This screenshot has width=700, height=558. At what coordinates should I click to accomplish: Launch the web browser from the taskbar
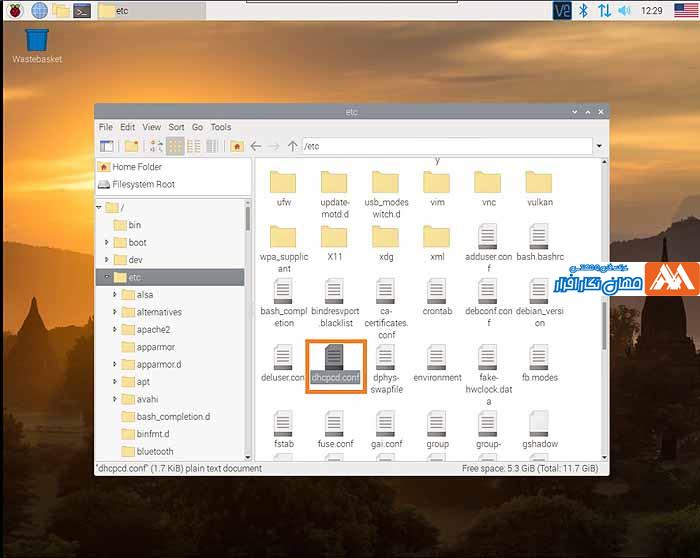tap(39, 11)
